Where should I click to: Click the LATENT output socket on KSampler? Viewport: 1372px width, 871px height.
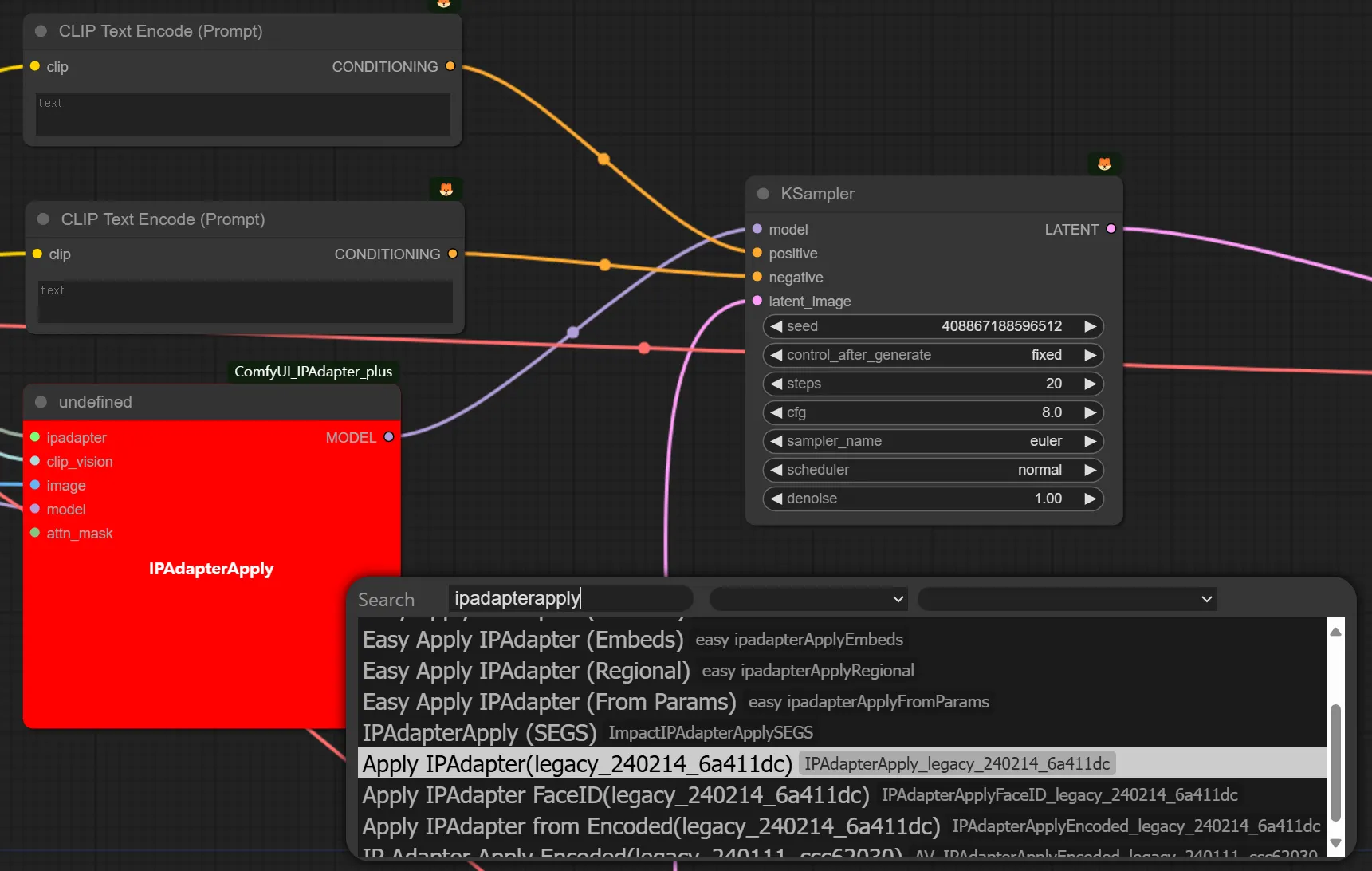1111,229
